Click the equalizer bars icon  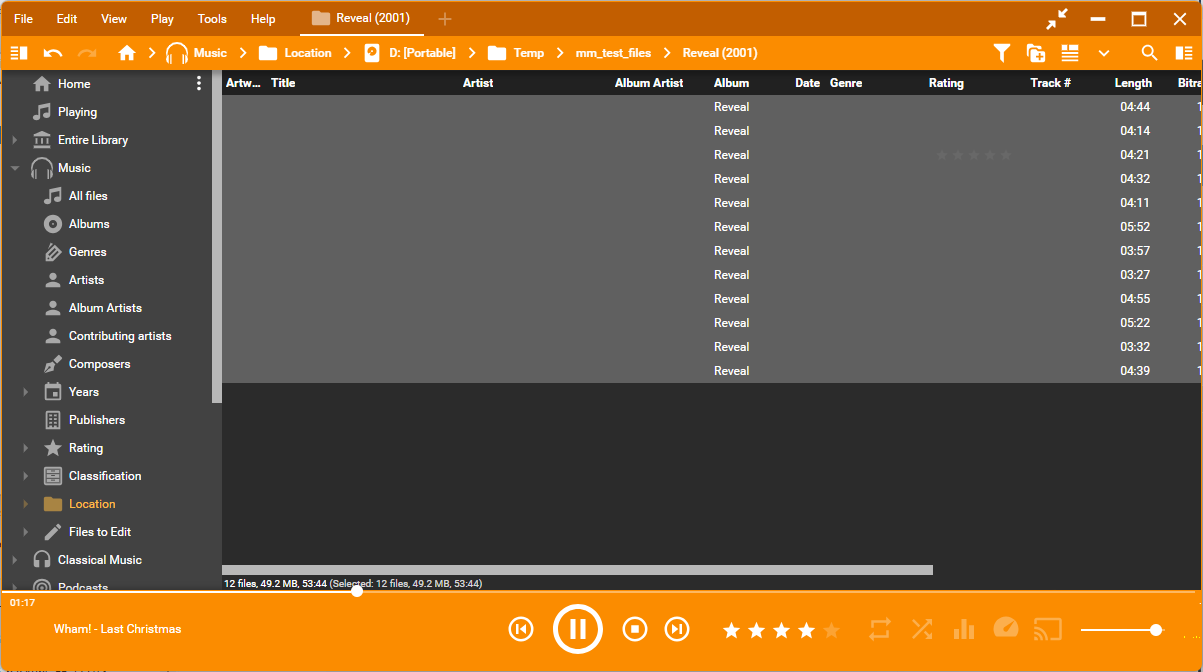(964, 629)
